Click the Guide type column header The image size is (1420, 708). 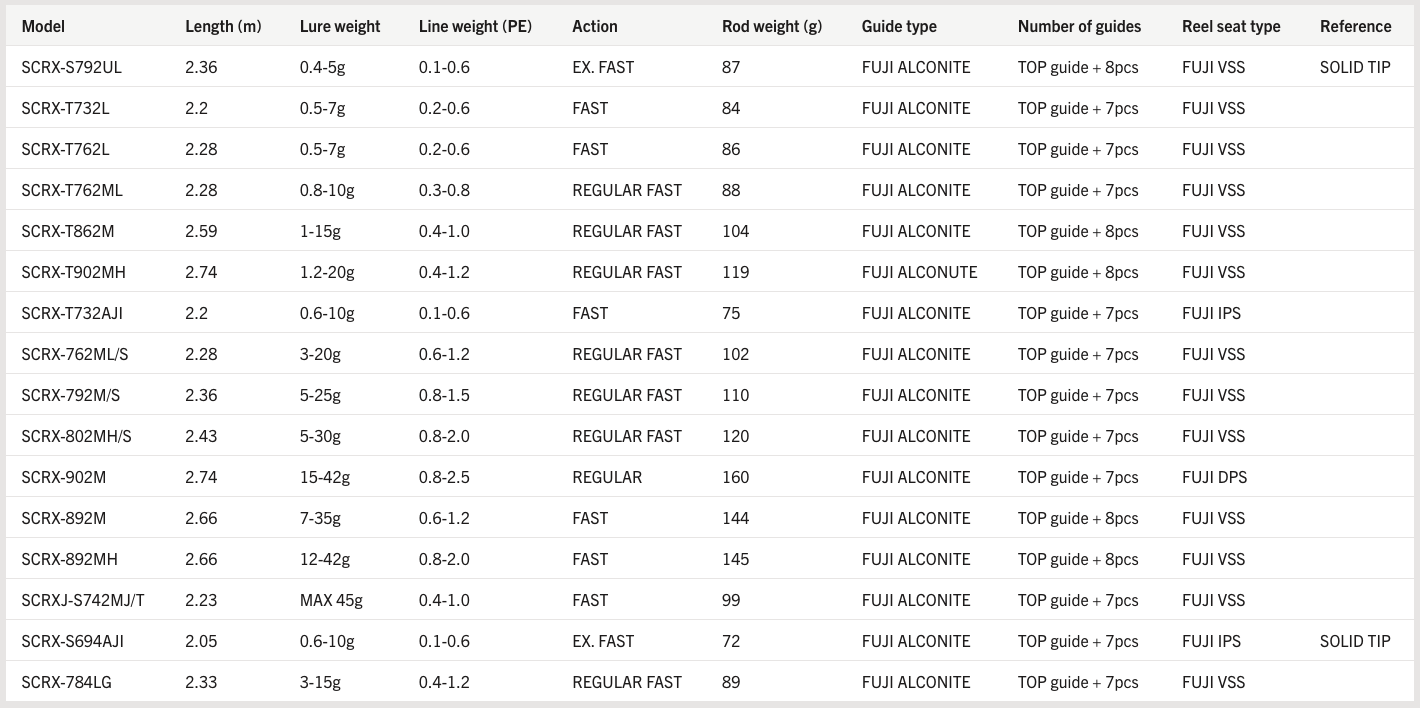click(900, 26)
